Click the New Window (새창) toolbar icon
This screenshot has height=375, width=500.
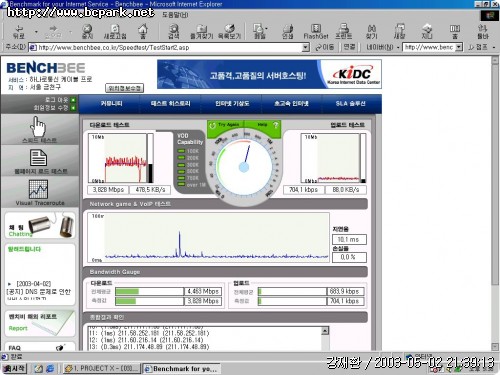(x=399, y=29)
